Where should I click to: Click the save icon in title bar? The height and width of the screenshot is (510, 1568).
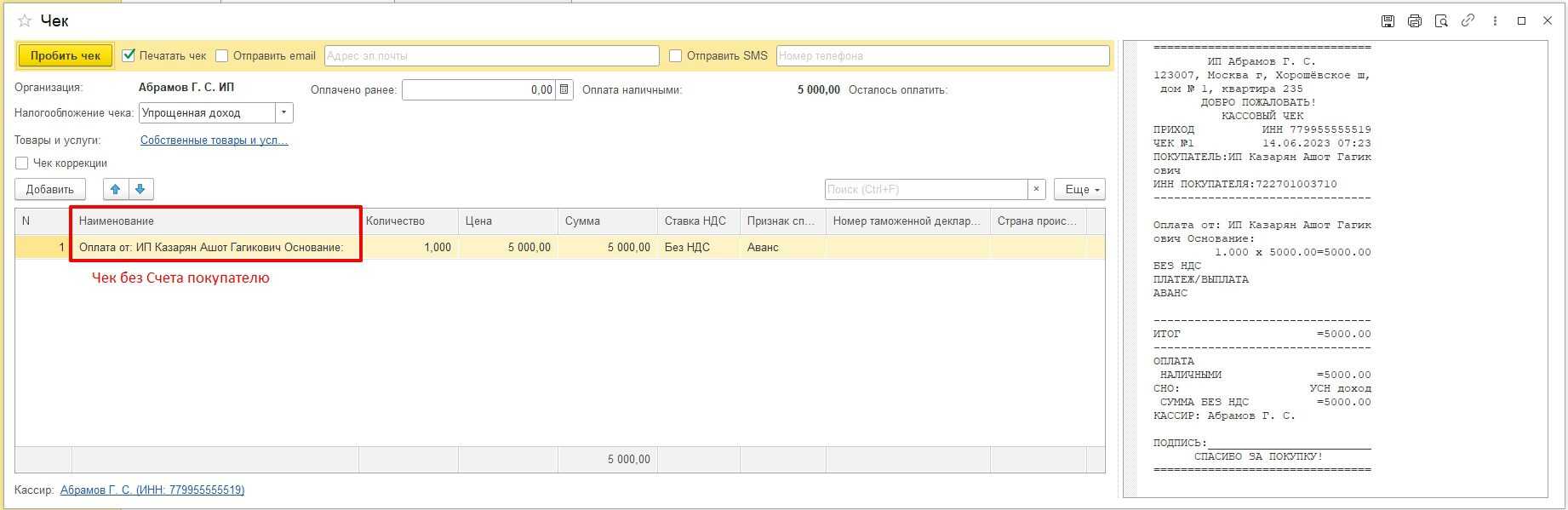[x=1388, y=21]
